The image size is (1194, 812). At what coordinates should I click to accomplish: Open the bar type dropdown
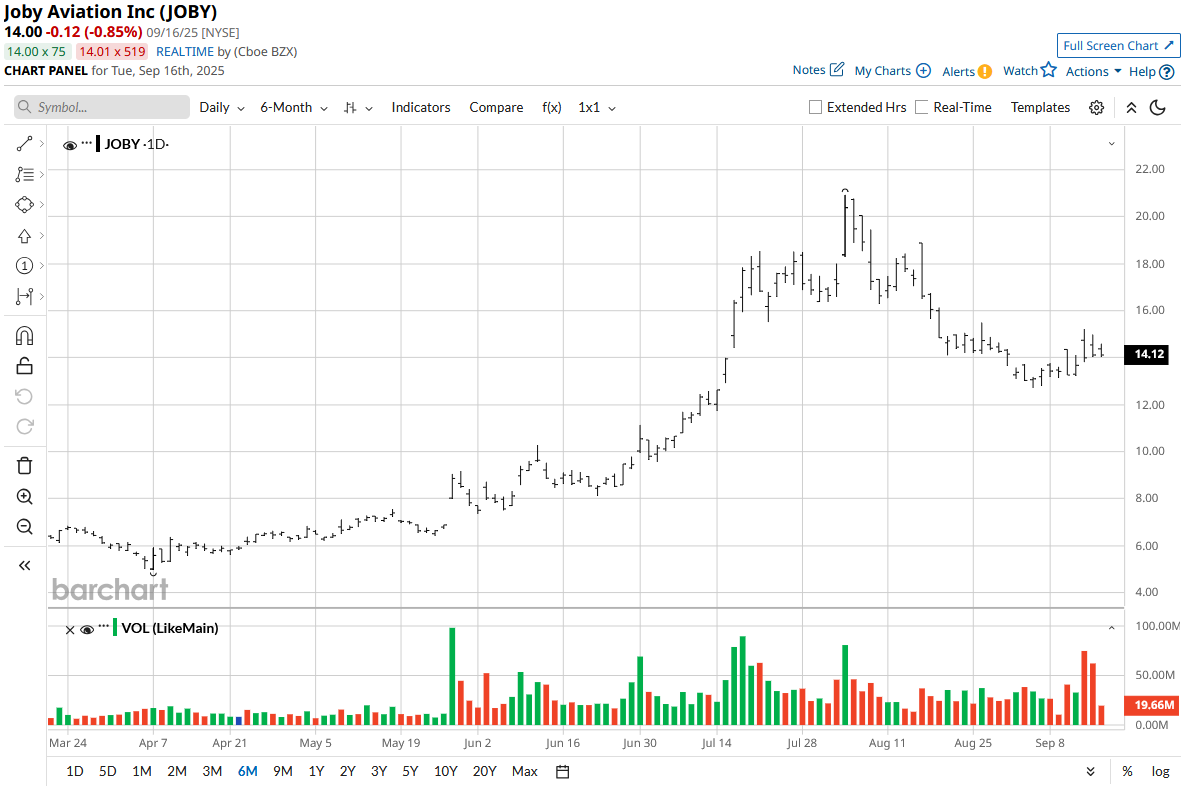[358, 107]
